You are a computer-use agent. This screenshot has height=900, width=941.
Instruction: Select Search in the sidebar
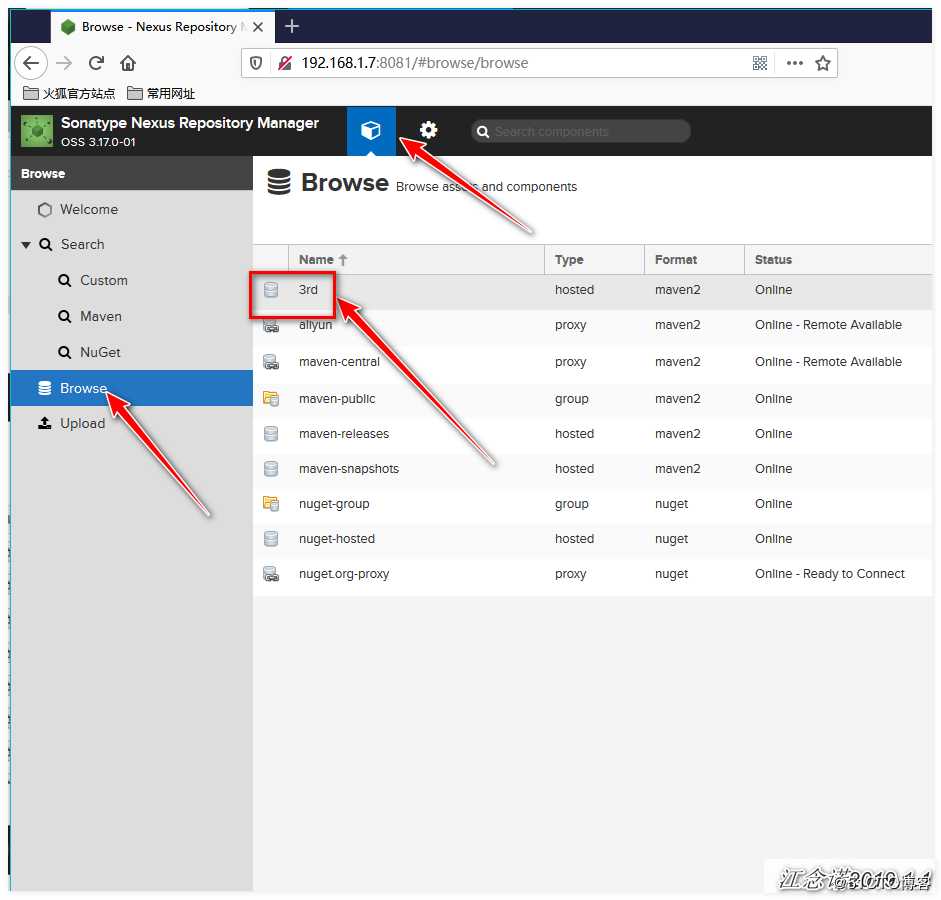[82, 244]
